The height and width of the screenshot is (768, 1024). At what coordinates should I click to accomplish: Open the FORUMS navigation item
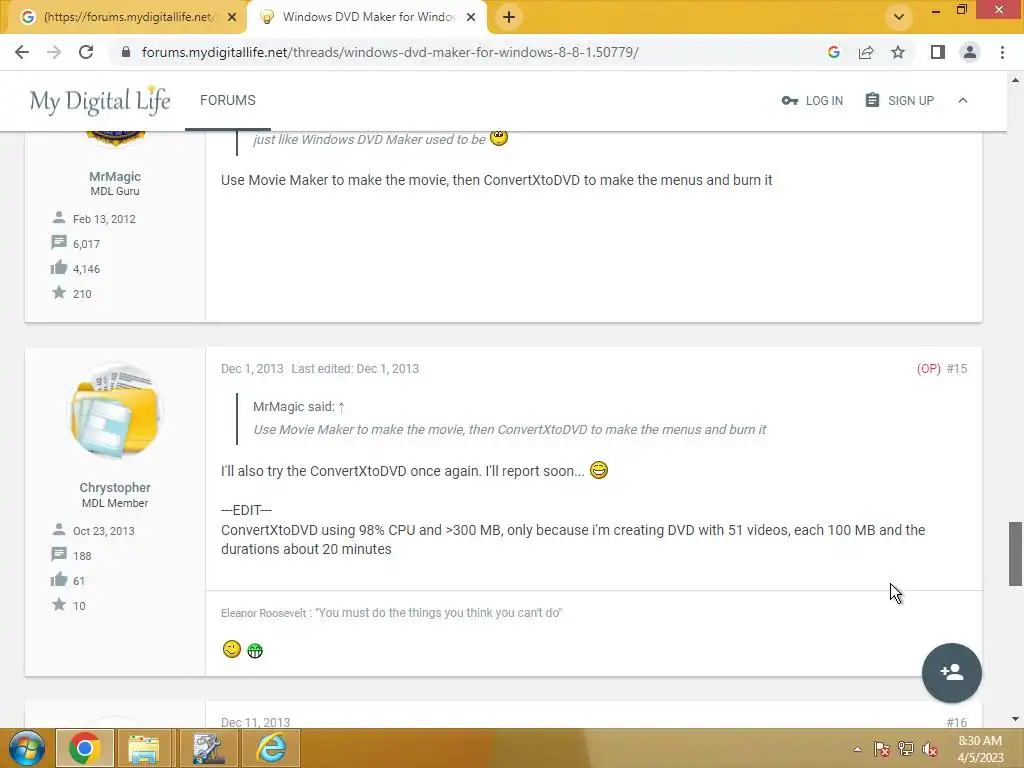click(227, 101)
